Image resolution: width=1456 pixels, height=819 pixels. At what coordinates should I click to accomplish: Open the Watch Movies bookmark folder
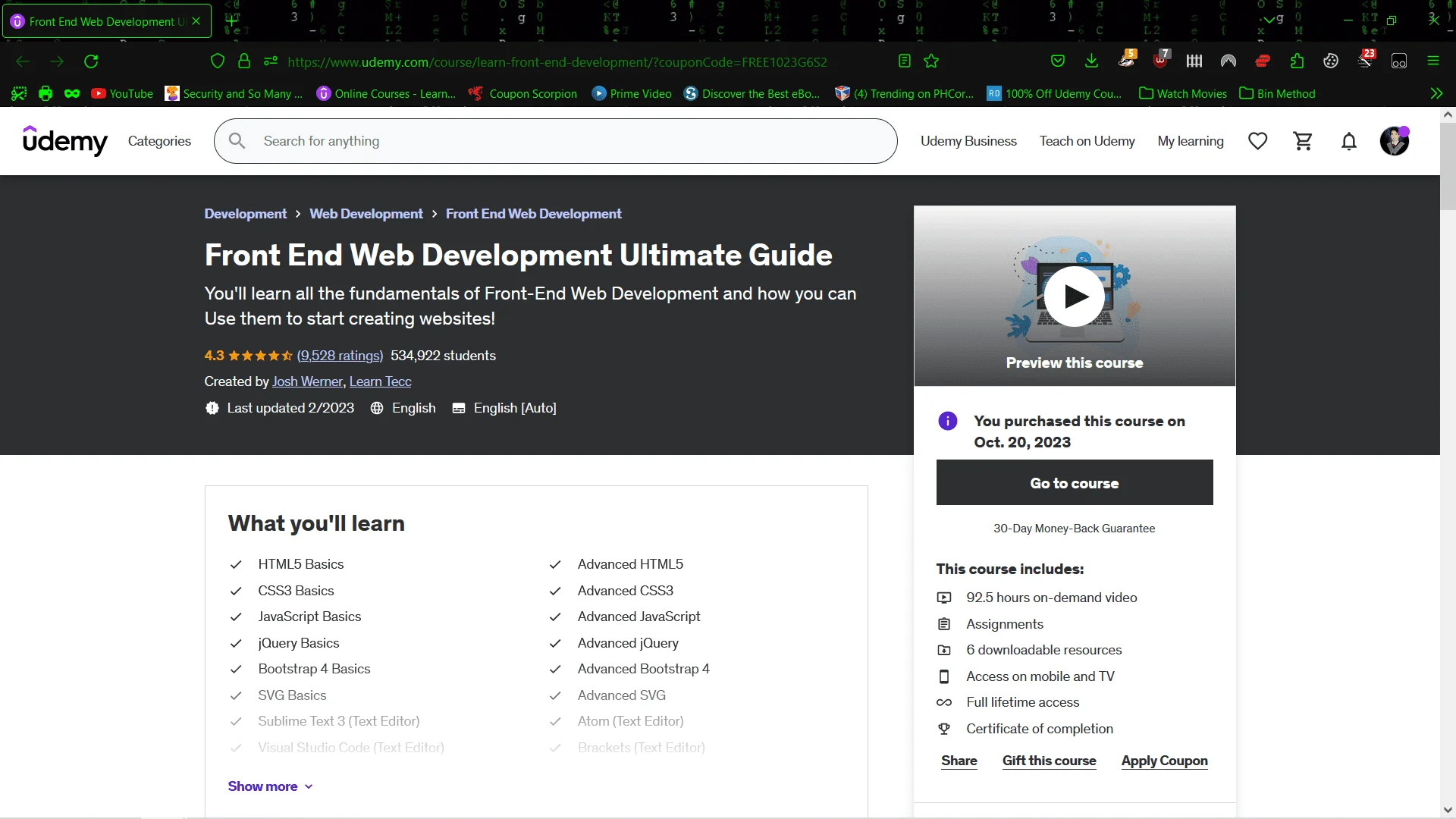click(x=1183, y=93)
